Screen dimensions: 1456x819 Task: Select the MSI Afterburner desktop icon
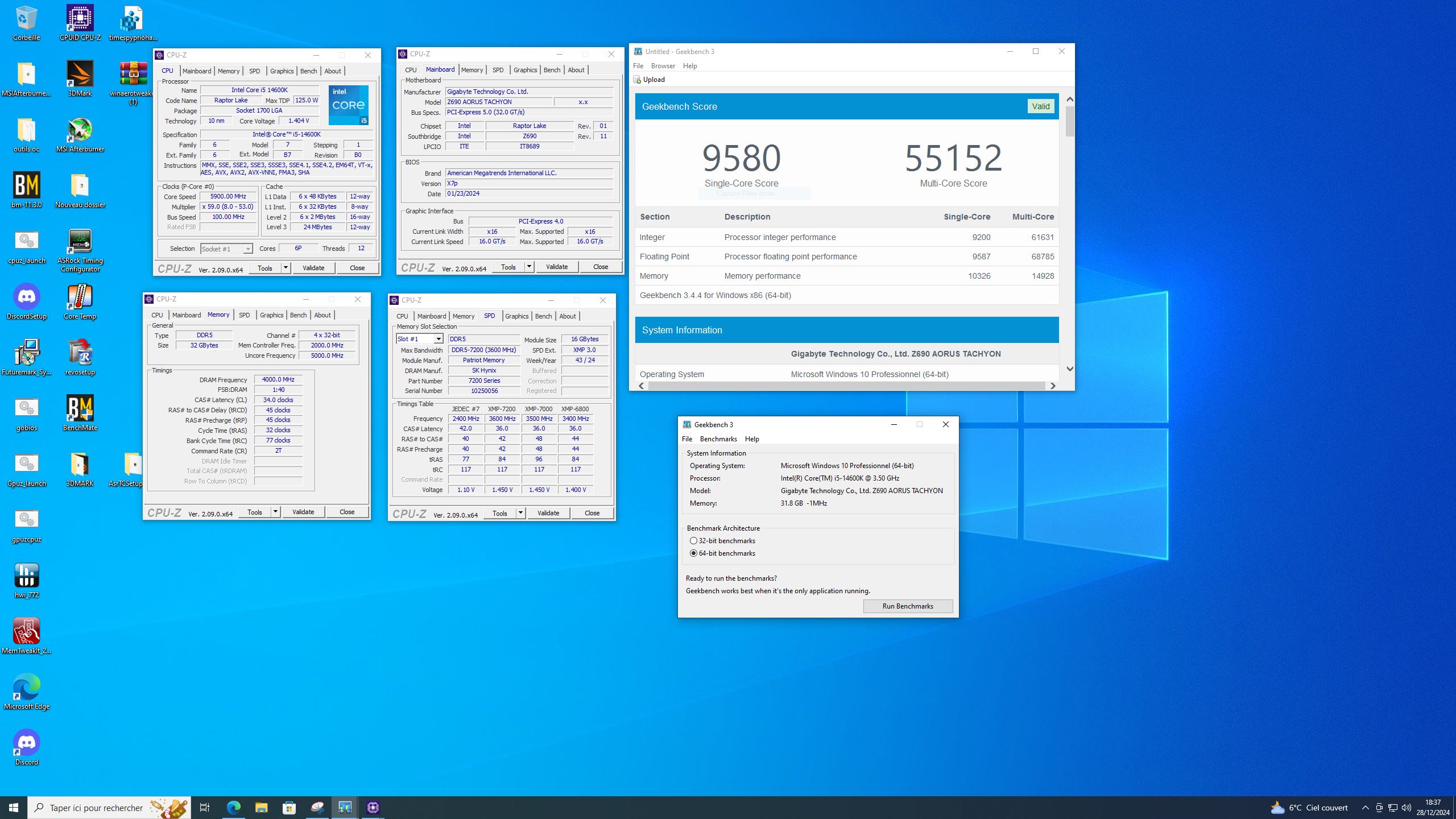click(80, 134)
